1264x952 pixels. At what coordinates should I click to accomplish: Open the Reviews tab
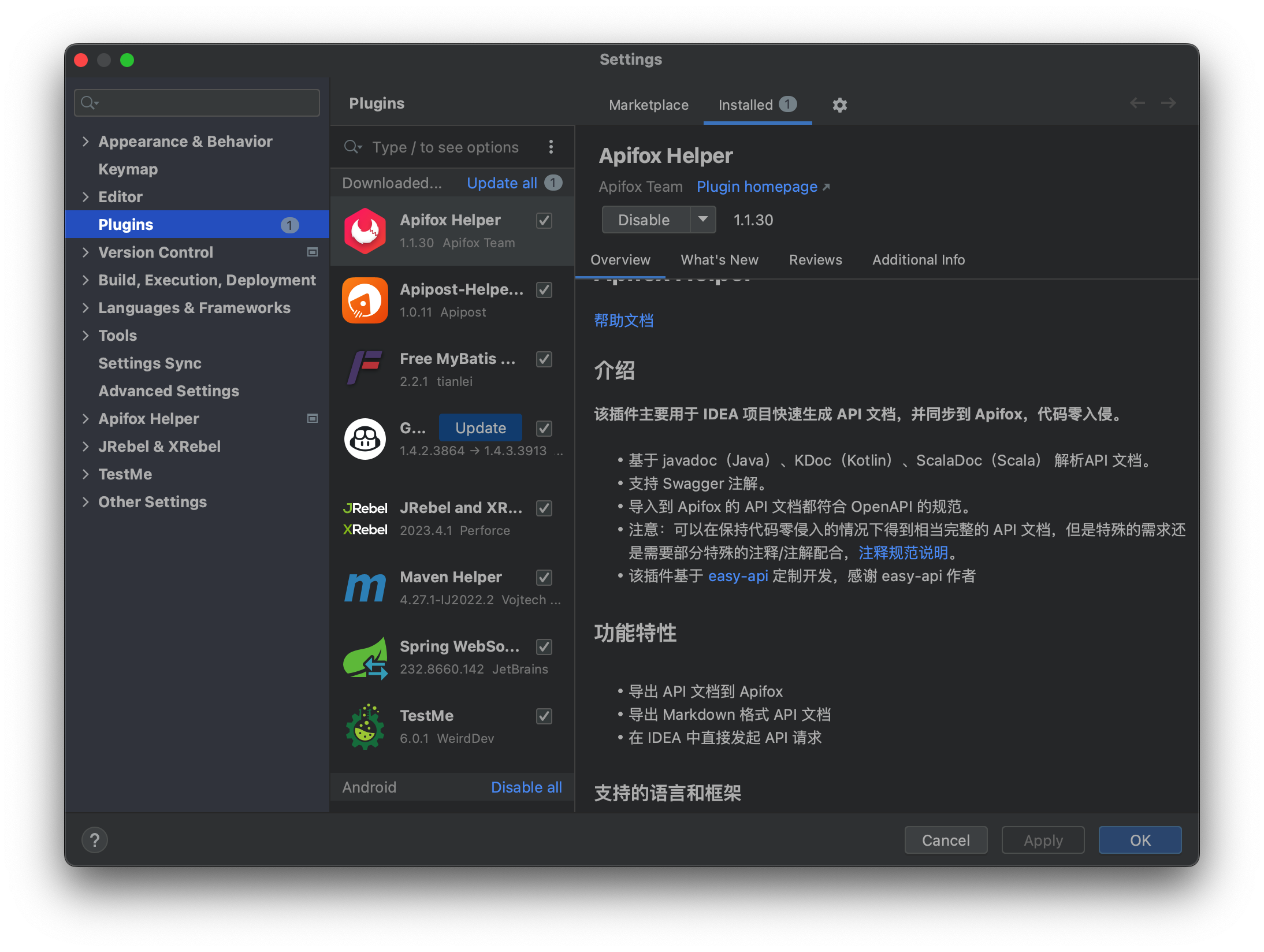[x=816, y=260]
